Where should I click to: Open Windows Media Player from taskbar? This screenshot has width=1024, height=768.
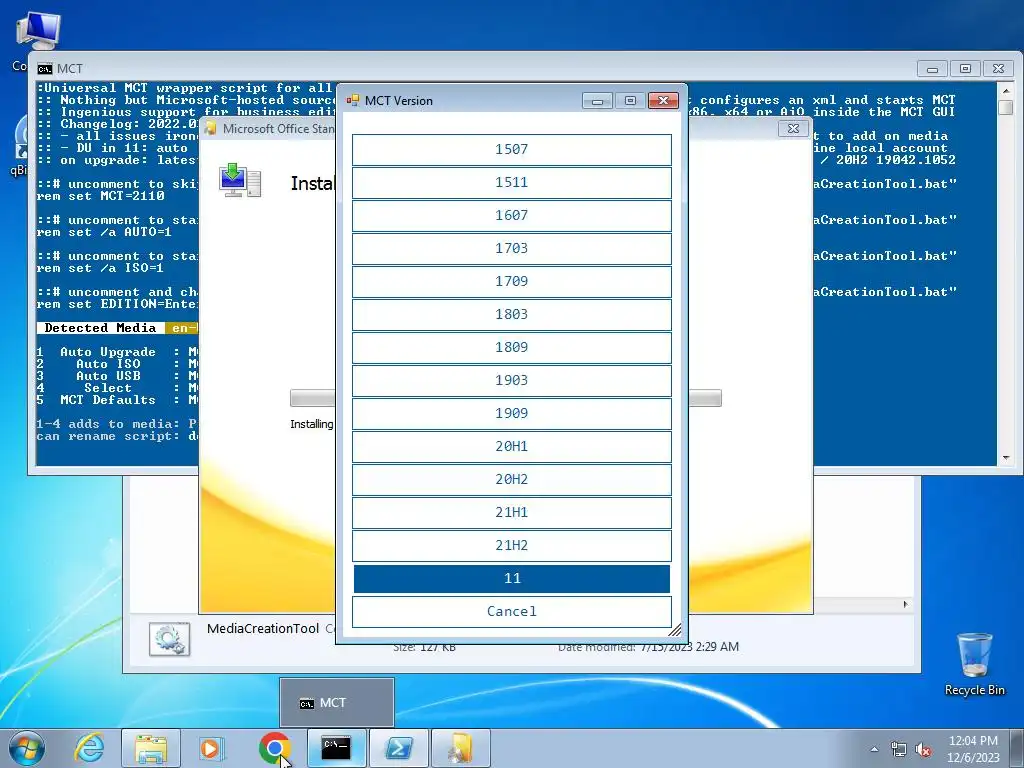212,748
